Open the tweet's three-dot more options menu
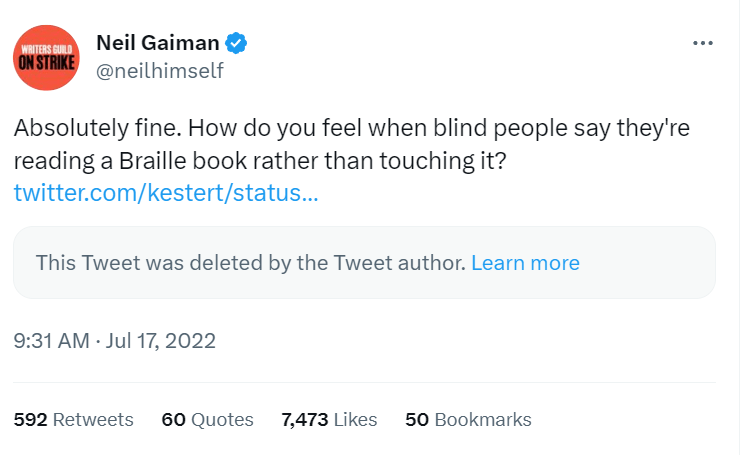 [703, 44]
